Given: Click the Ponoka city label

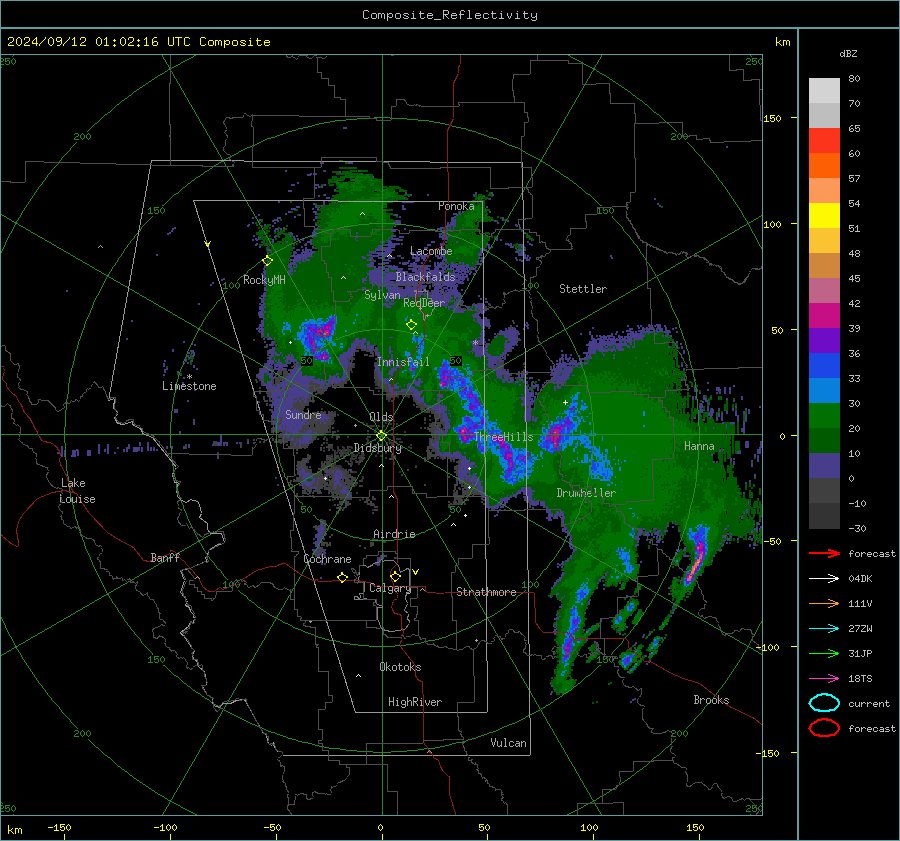Looking at the screenshot, I should pos(456,206).
